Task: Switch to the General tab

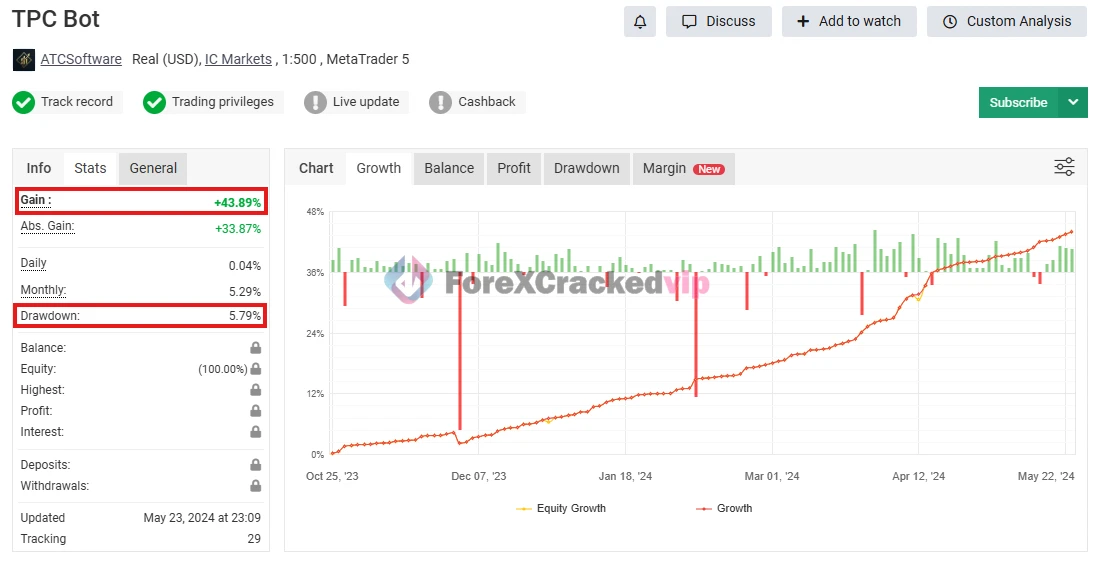Action: pos(153,168)
